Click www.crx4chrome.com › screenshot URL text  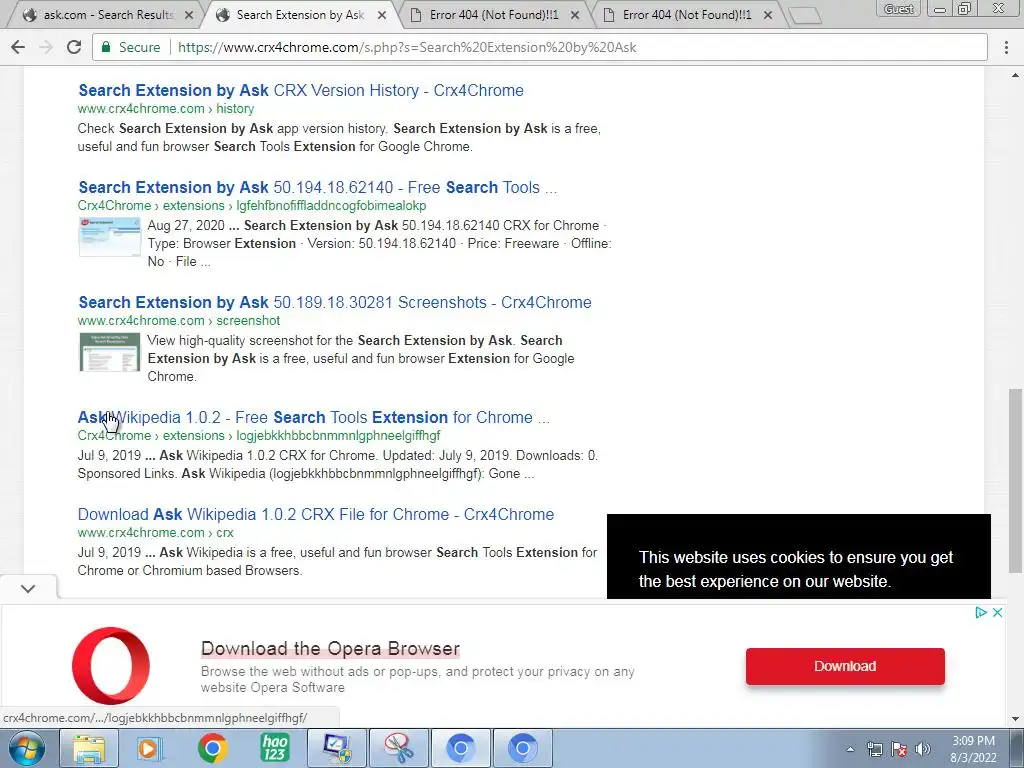[179, 321]
